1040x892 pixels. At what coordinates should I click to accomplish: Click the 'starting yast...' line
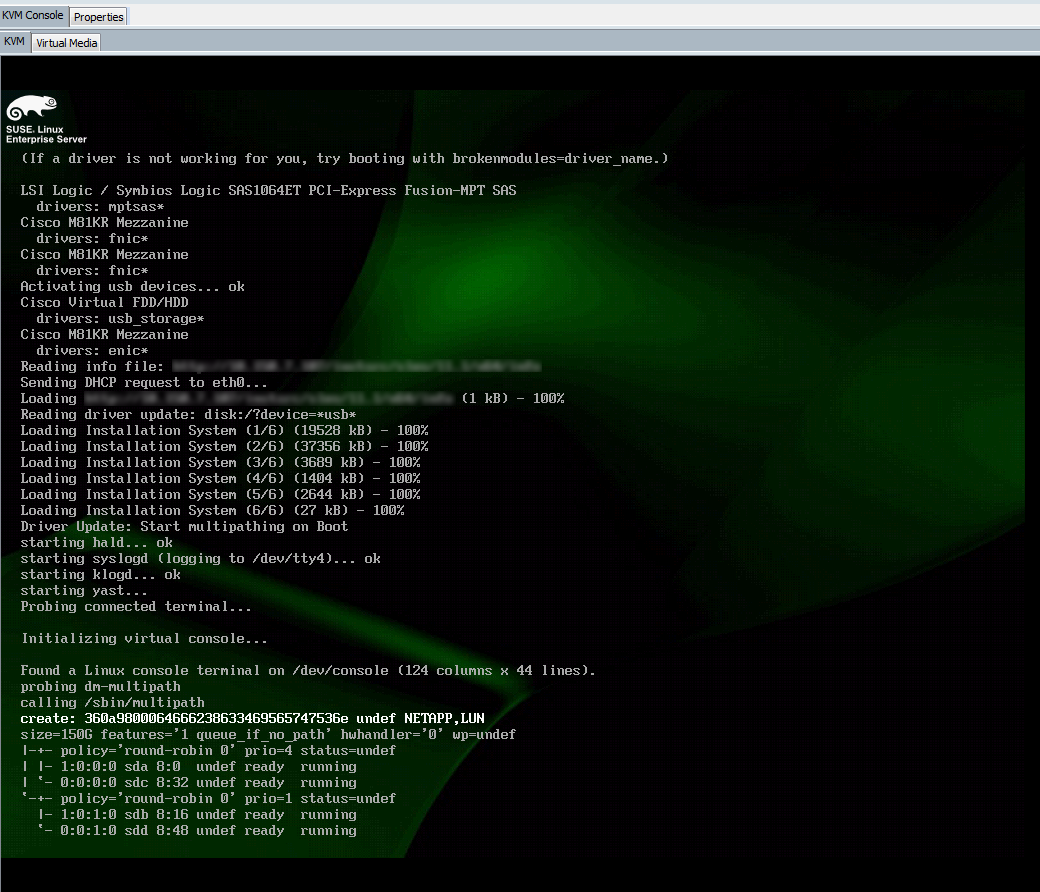[84, 590]
